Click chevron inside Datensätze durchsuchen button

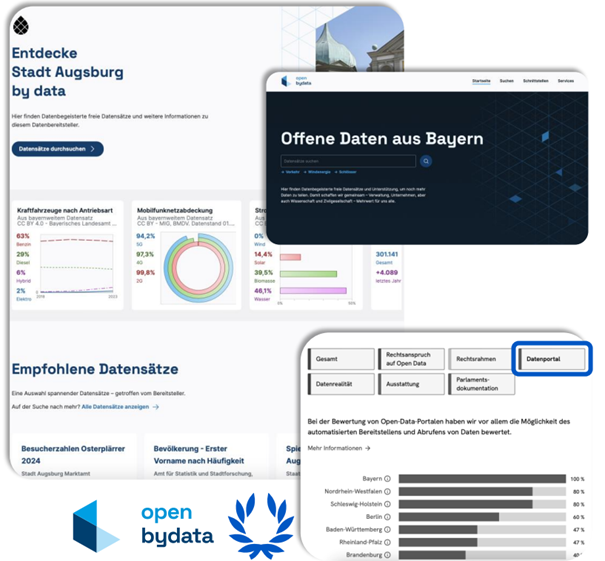(x=93, y=149)
